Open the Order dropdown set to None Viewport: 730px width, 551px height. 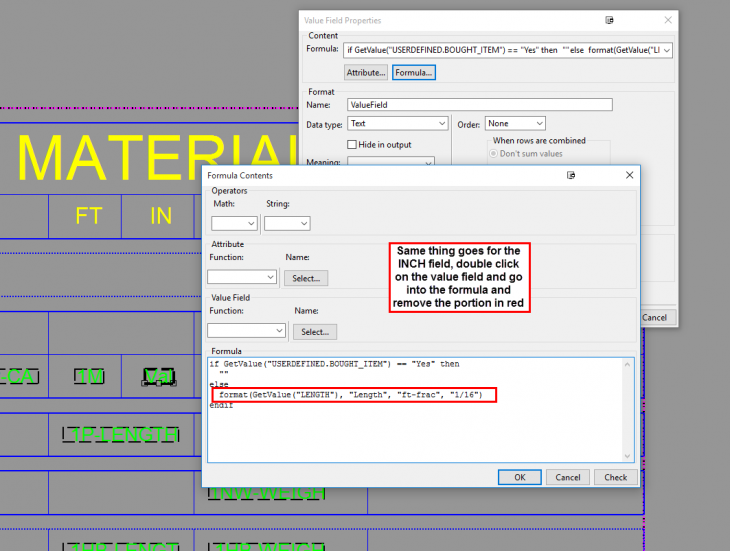click(516, 124)
